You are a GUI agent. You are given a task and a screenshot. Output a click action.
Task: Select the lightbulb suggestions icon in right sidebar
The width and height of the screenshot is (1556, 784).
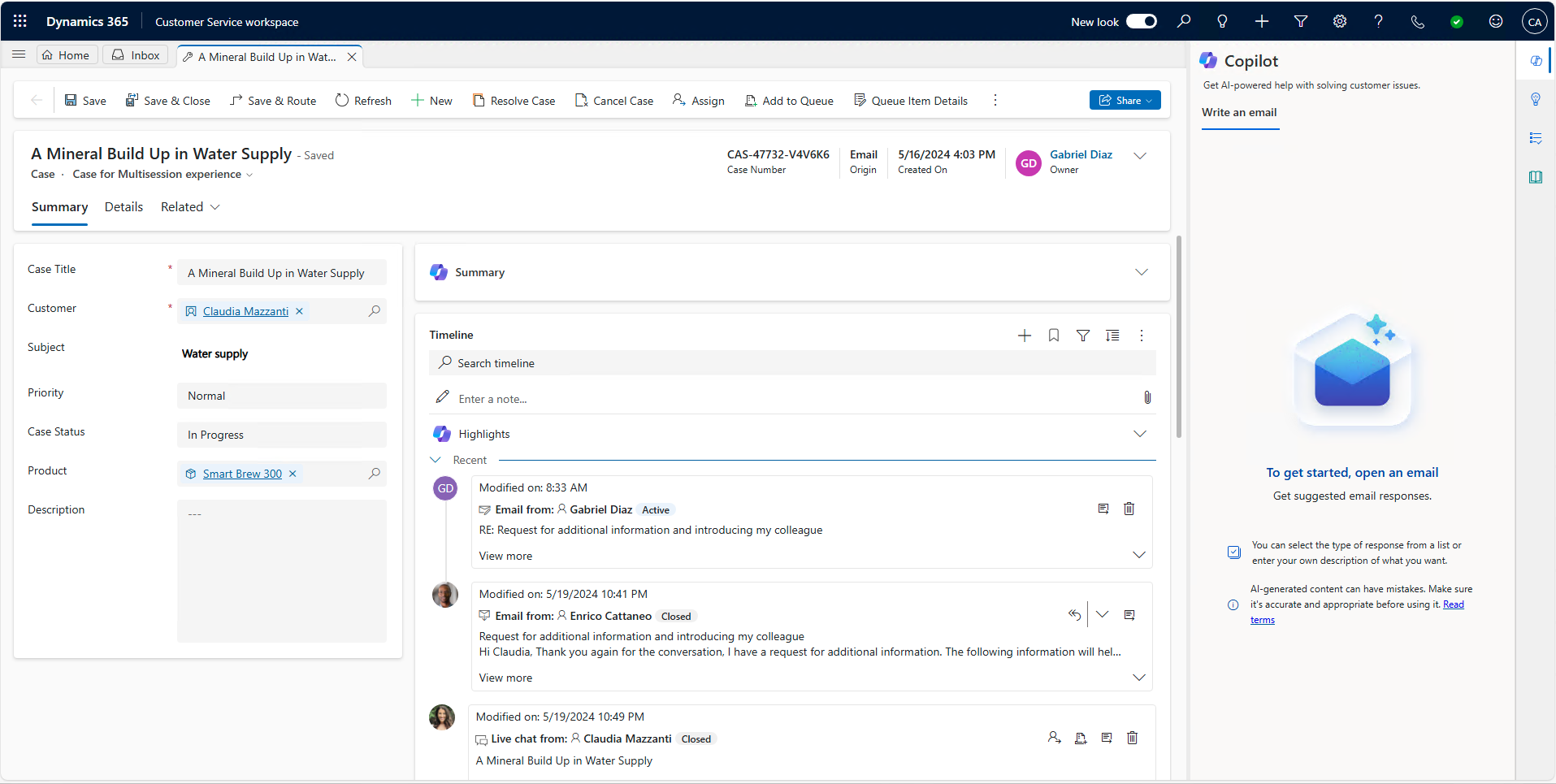point(1536,99)
